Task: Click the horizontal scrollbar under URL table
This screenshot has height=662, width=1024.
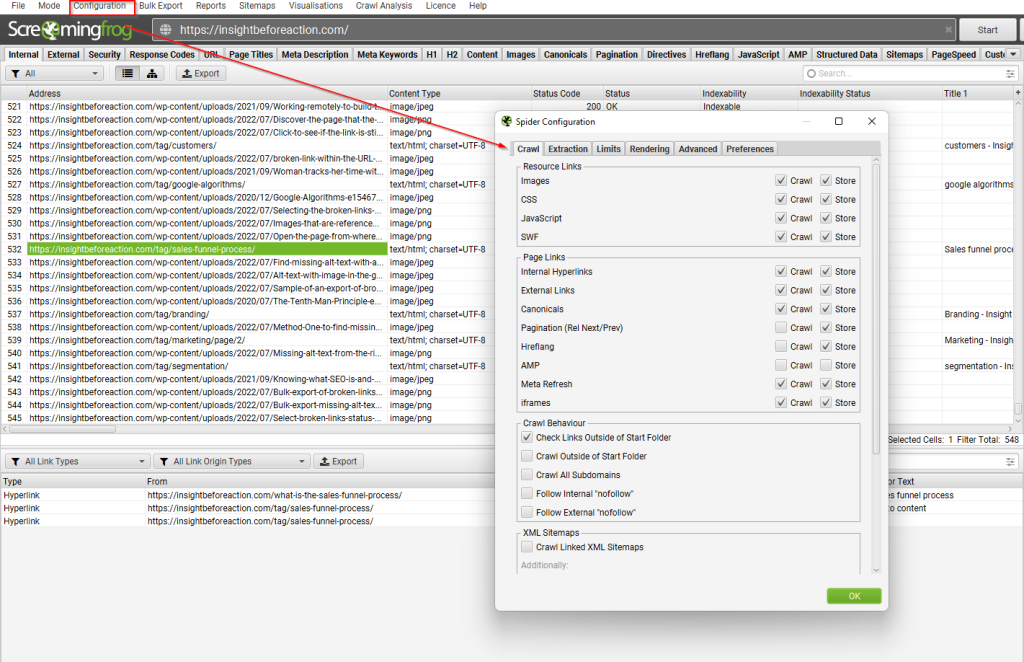Action: coord(63,430)
